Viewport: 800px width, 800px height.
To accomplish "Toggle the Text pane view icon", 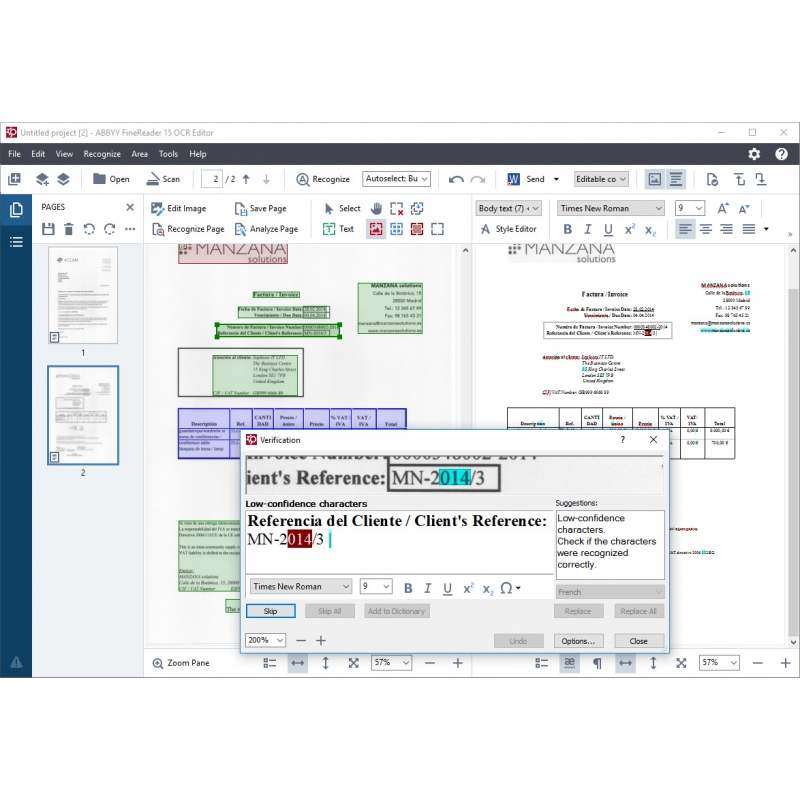I will click(676, 179).
